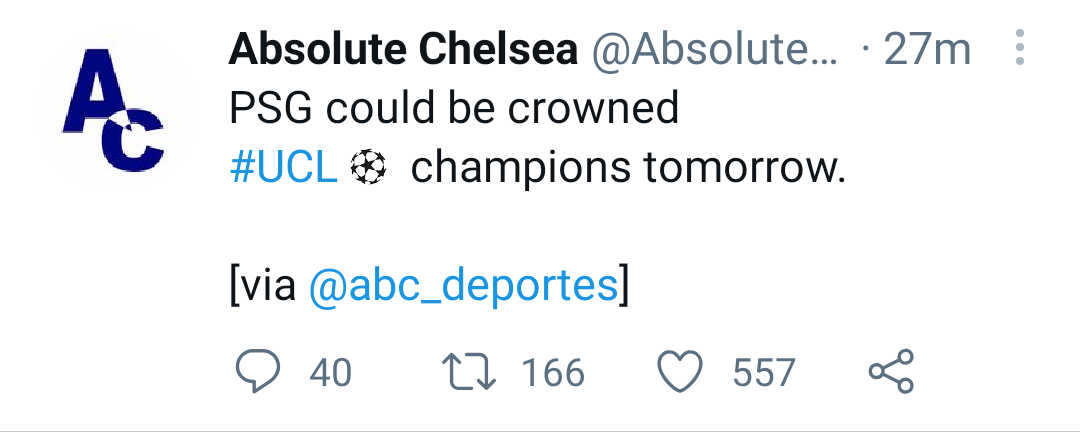The image size is (1080, 439).
Task: Like the tweet with heart icon
Action: coord(681,371)
